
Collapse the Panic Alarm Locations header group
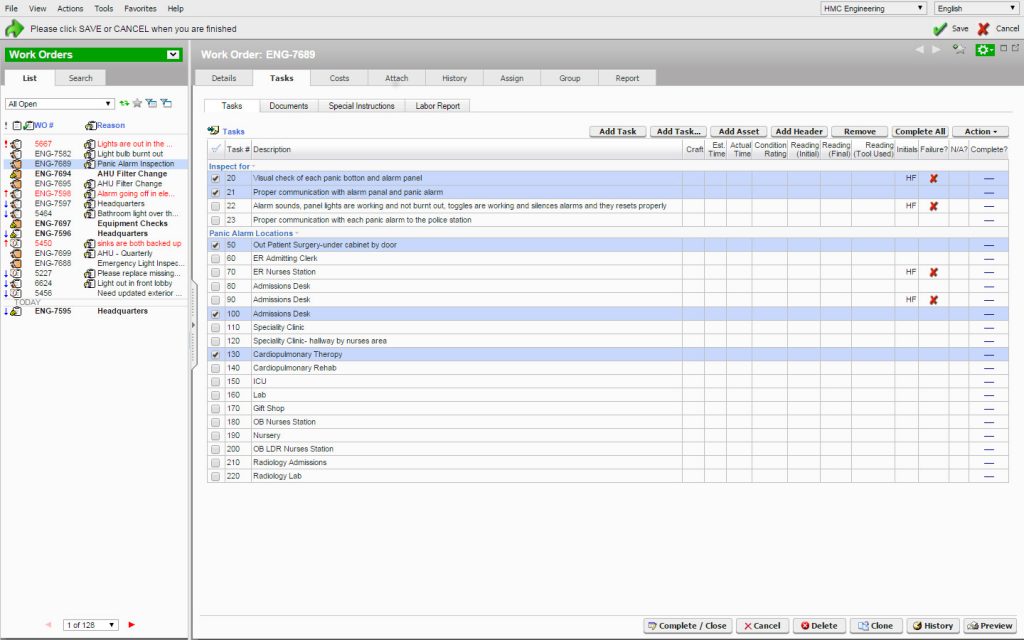[x=296, y=233]
